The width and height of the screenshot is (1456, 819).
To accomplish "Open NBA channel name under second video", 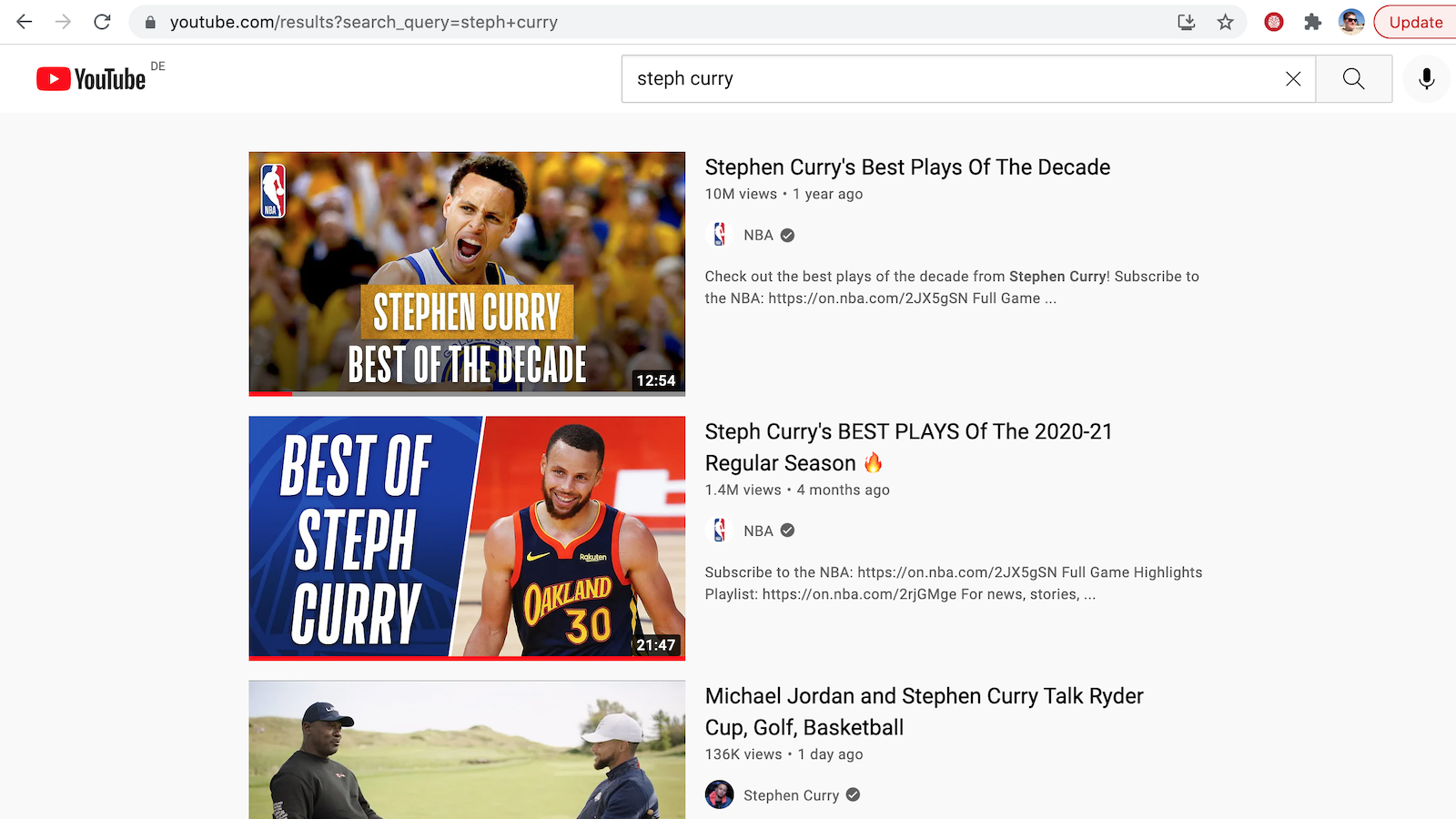I will pos(758,531).
